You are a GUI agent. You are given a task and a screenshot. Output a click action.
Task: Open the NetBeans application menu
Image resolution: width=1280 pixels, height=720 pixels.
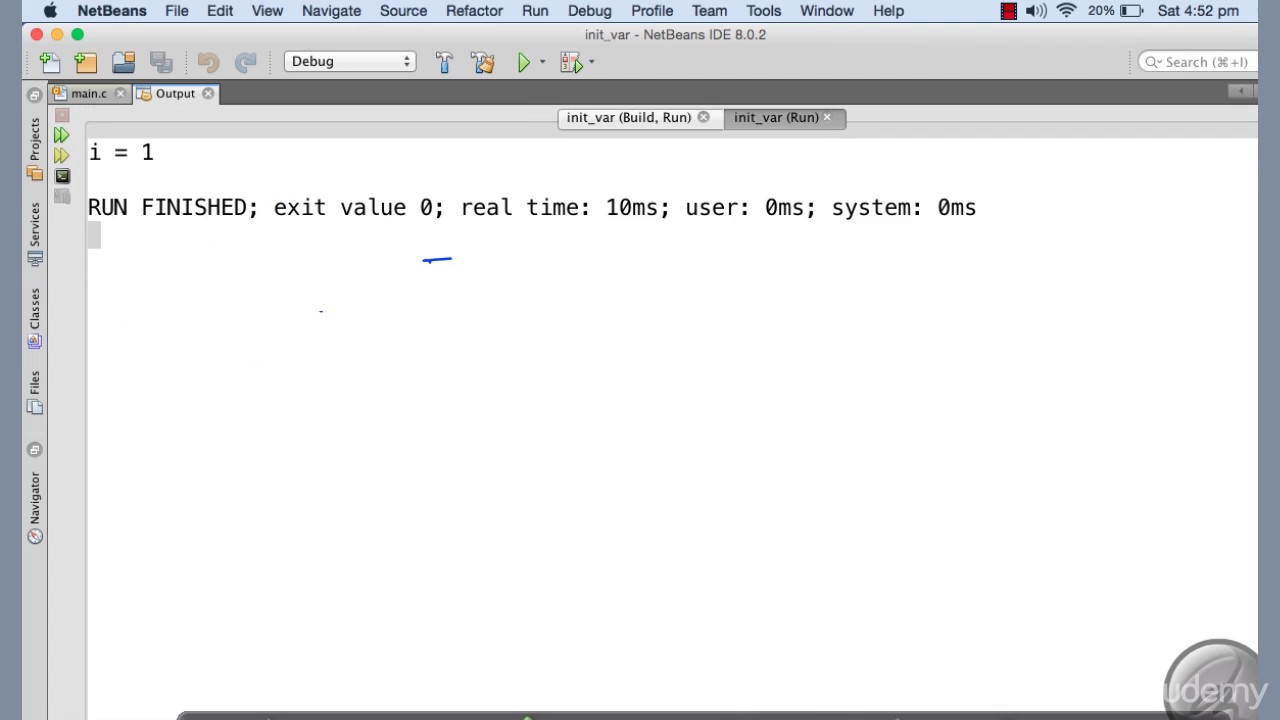pos(112,11)
